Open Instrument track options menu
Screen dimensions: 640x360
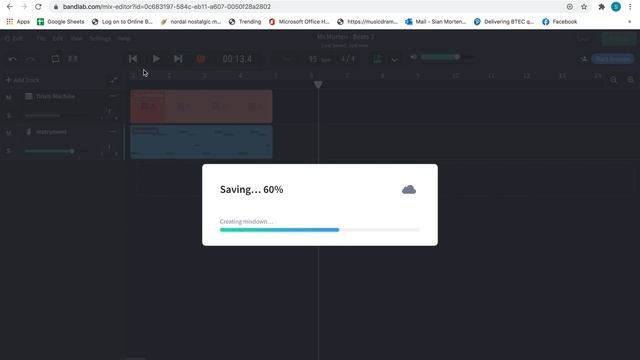coord(113,132)
